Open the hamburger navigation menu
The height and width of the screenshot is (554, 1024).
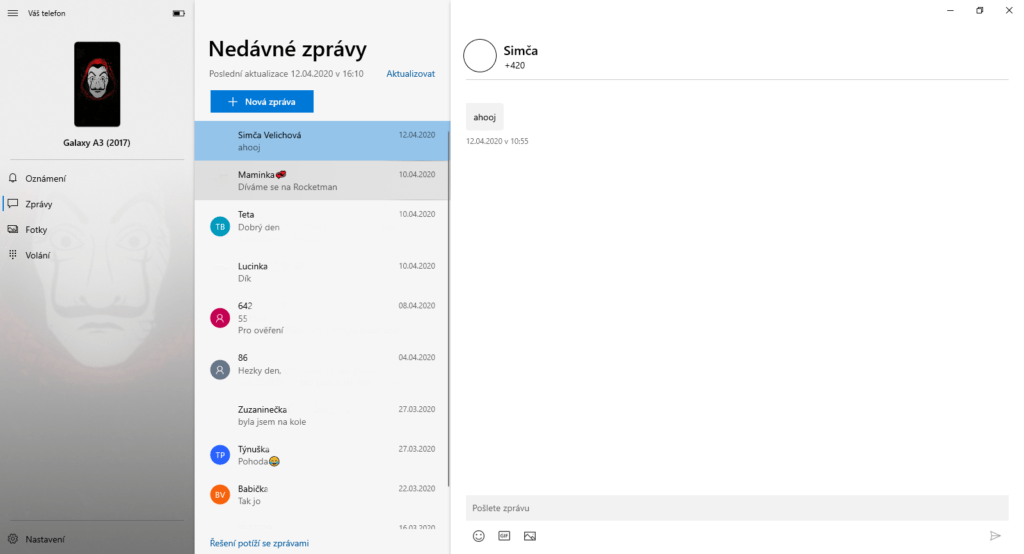[13, 13]
